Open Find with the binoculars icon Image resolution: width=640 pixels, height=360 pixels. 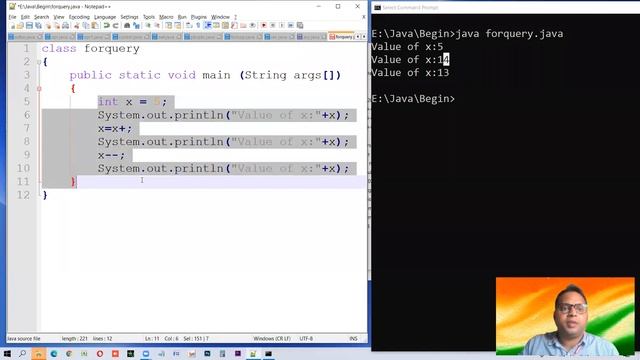point(127,25)
